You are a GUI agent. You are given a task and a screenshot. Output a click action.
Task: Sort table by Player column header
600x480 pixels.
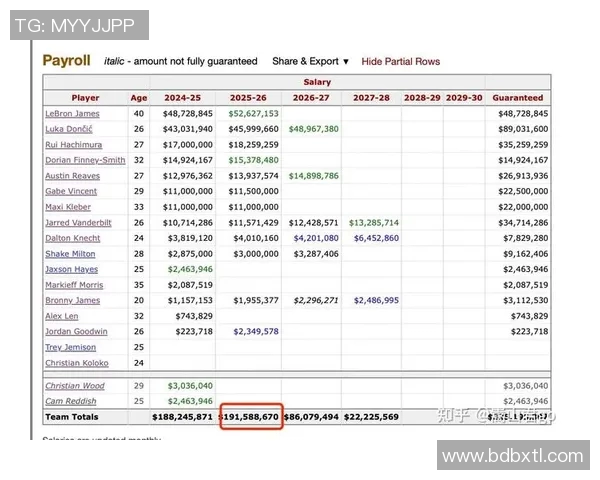click(x=85, y=98)
